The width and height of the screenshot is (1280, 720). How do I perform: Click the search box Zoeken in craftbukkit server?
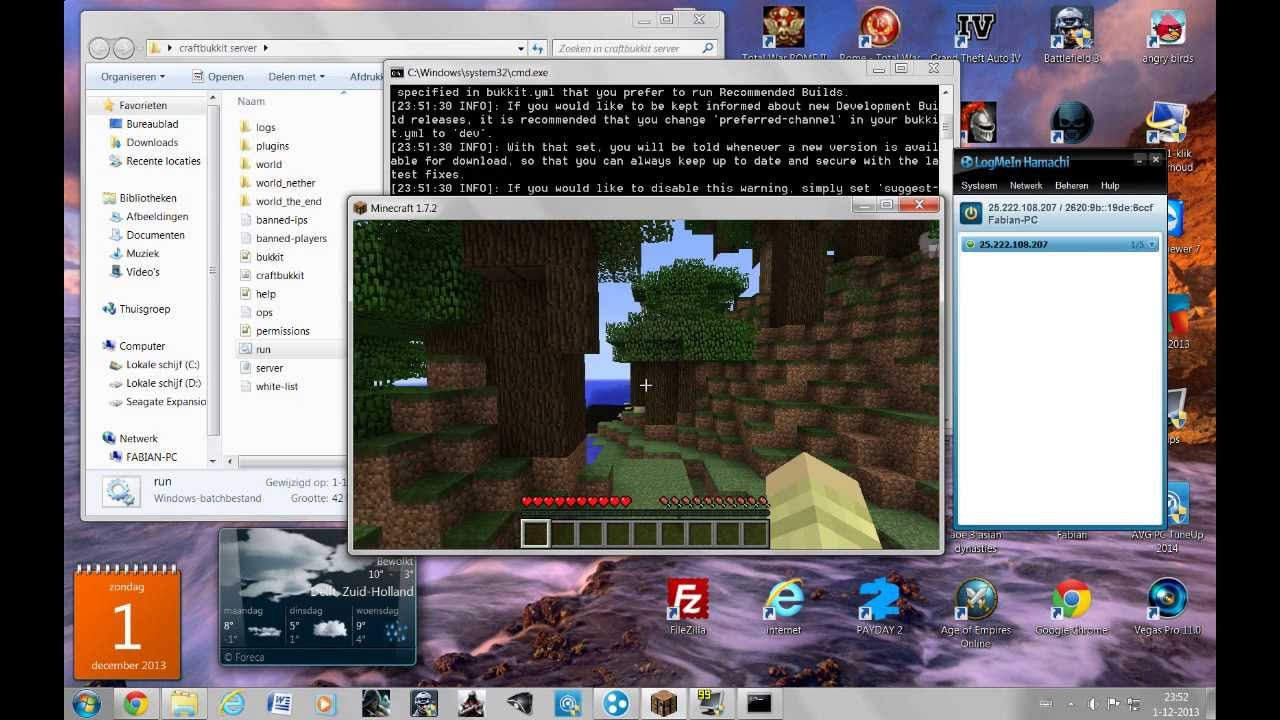coord(635,48)
